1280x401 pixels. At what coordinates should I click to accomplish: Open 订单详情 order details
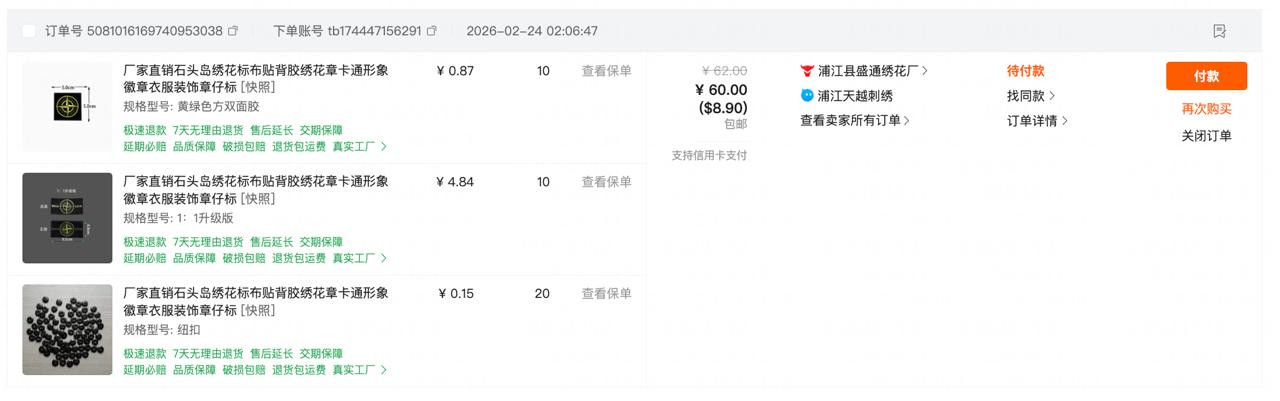[x=1036, y=121]
